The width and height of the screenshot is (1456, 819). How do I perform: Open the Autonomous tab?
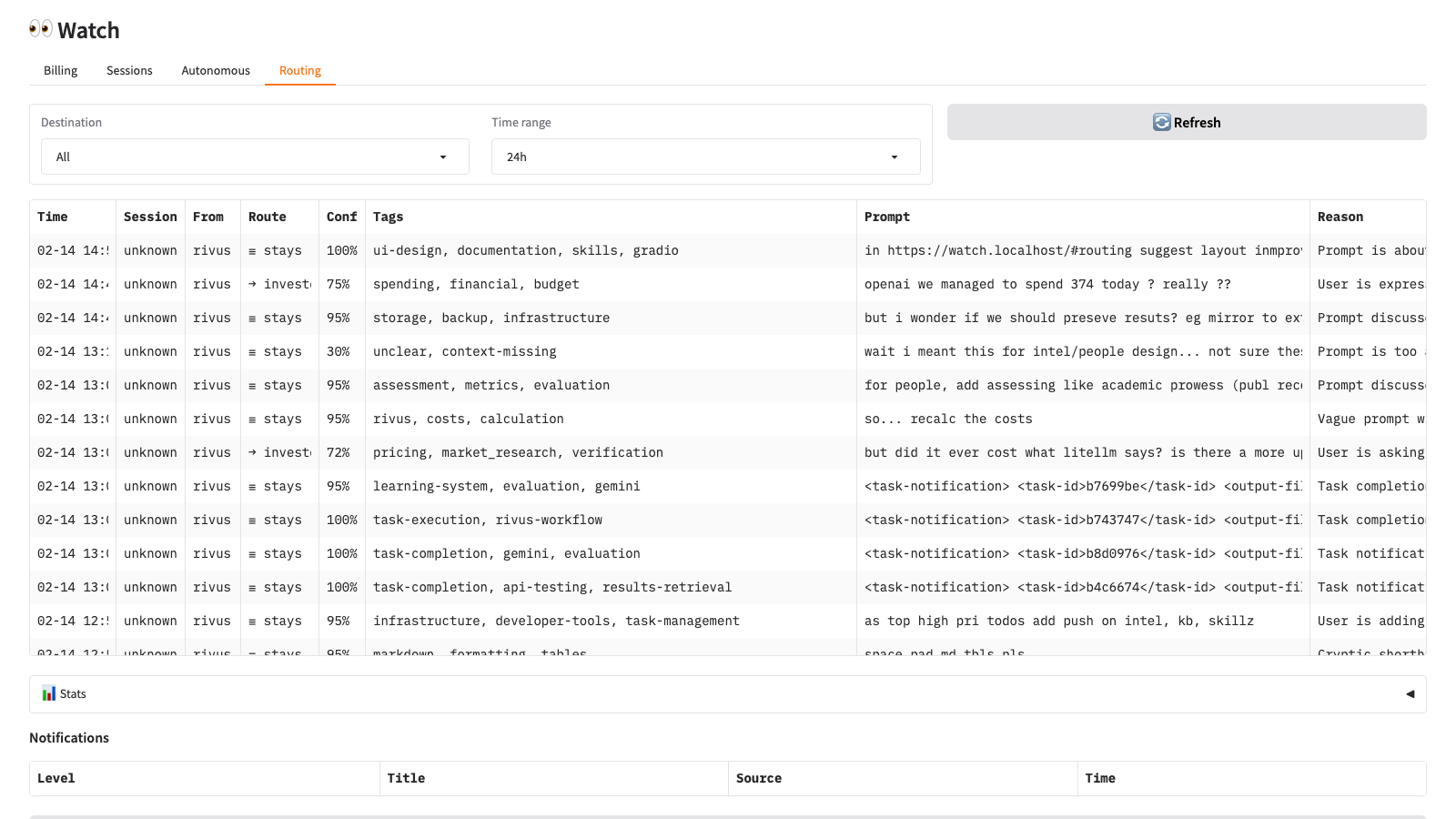[216, 70]
